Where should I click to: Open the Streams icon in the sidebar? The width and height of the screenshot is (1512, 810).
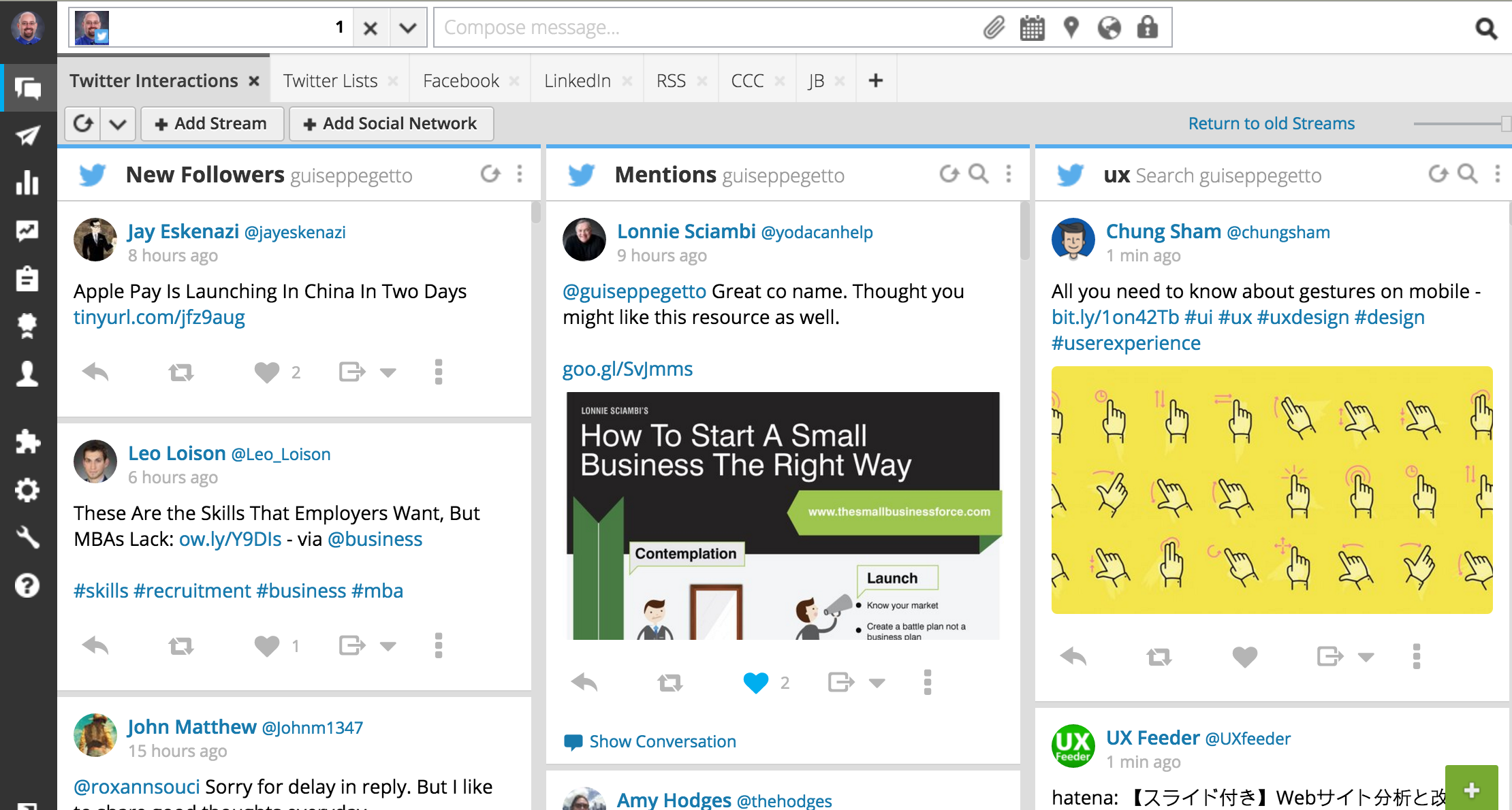tap(28, 88)
